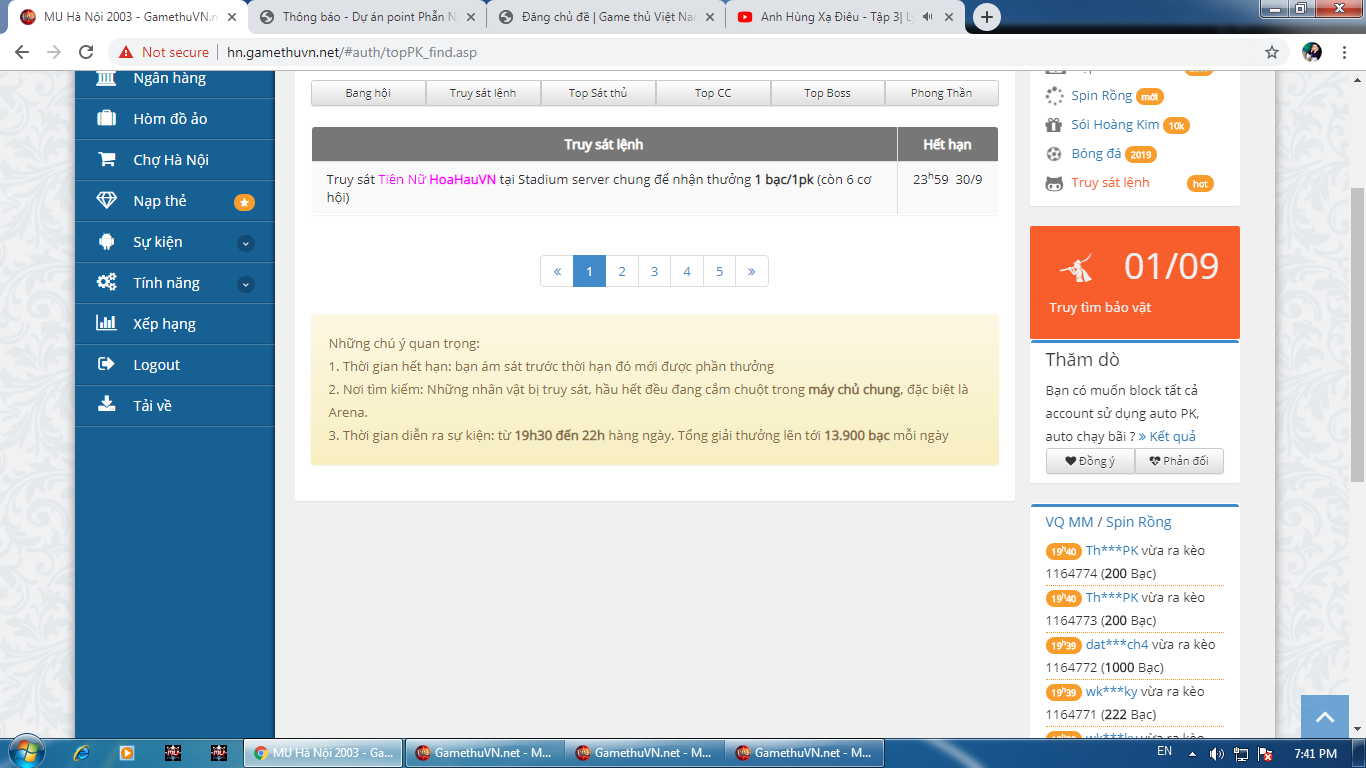The image size is (1366, 768).
Task: Vote Đồng ý in the poll
Action: (1090, 461)
